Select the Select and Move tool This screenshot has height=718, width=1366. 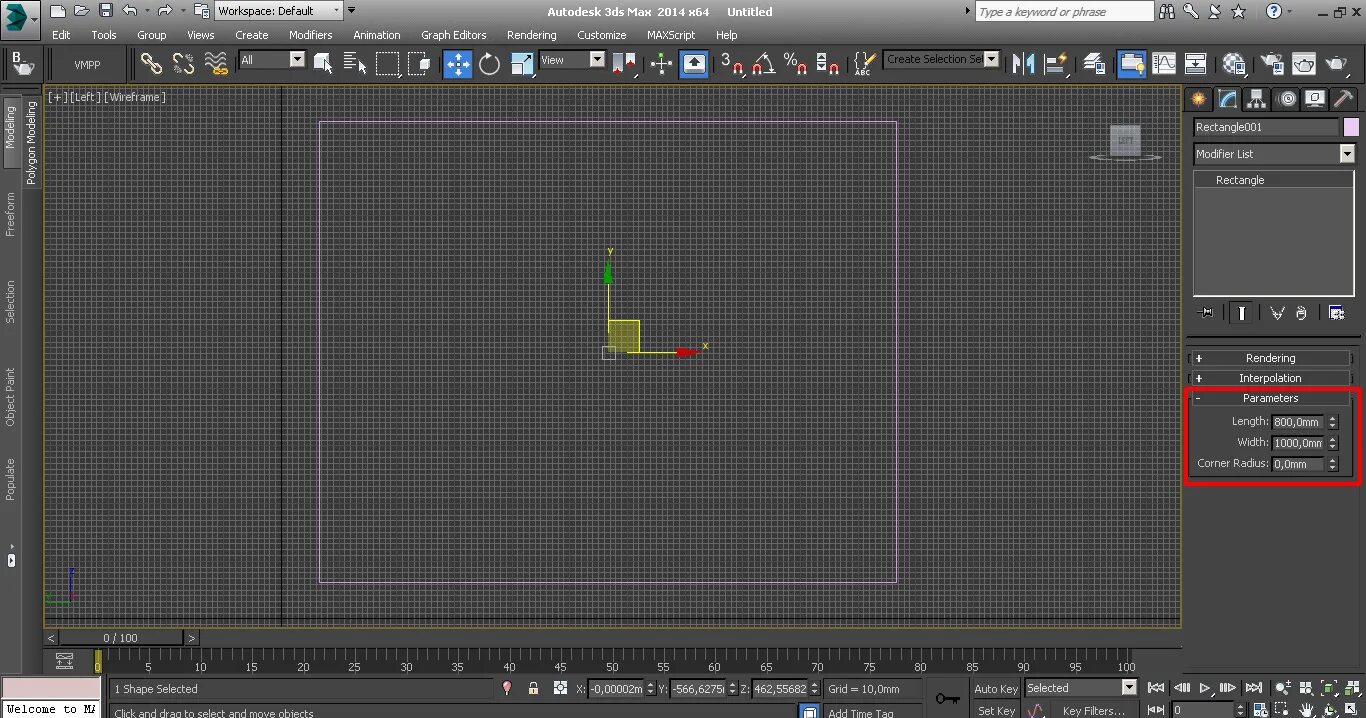[x=458, y=64]
